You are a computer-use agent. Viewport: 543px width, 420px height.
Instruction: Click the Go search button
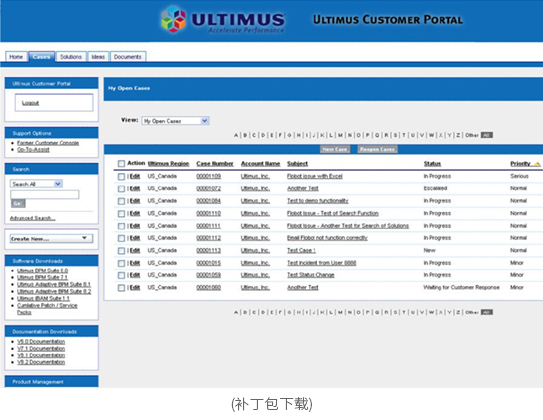(x=18, y=204)
